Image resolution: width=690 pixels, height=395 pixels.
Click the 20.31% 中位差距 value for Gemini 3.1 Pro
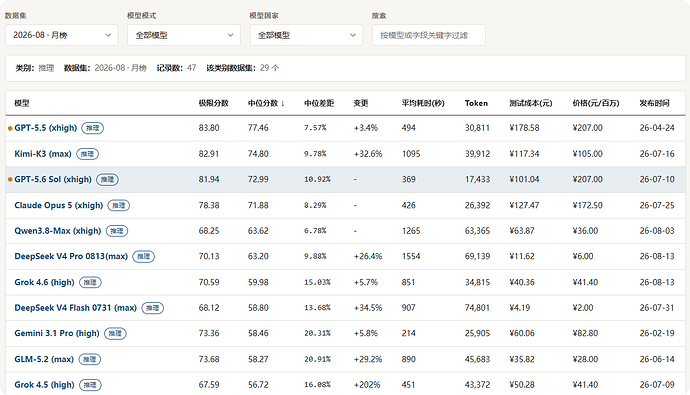[x=317, y=333]
